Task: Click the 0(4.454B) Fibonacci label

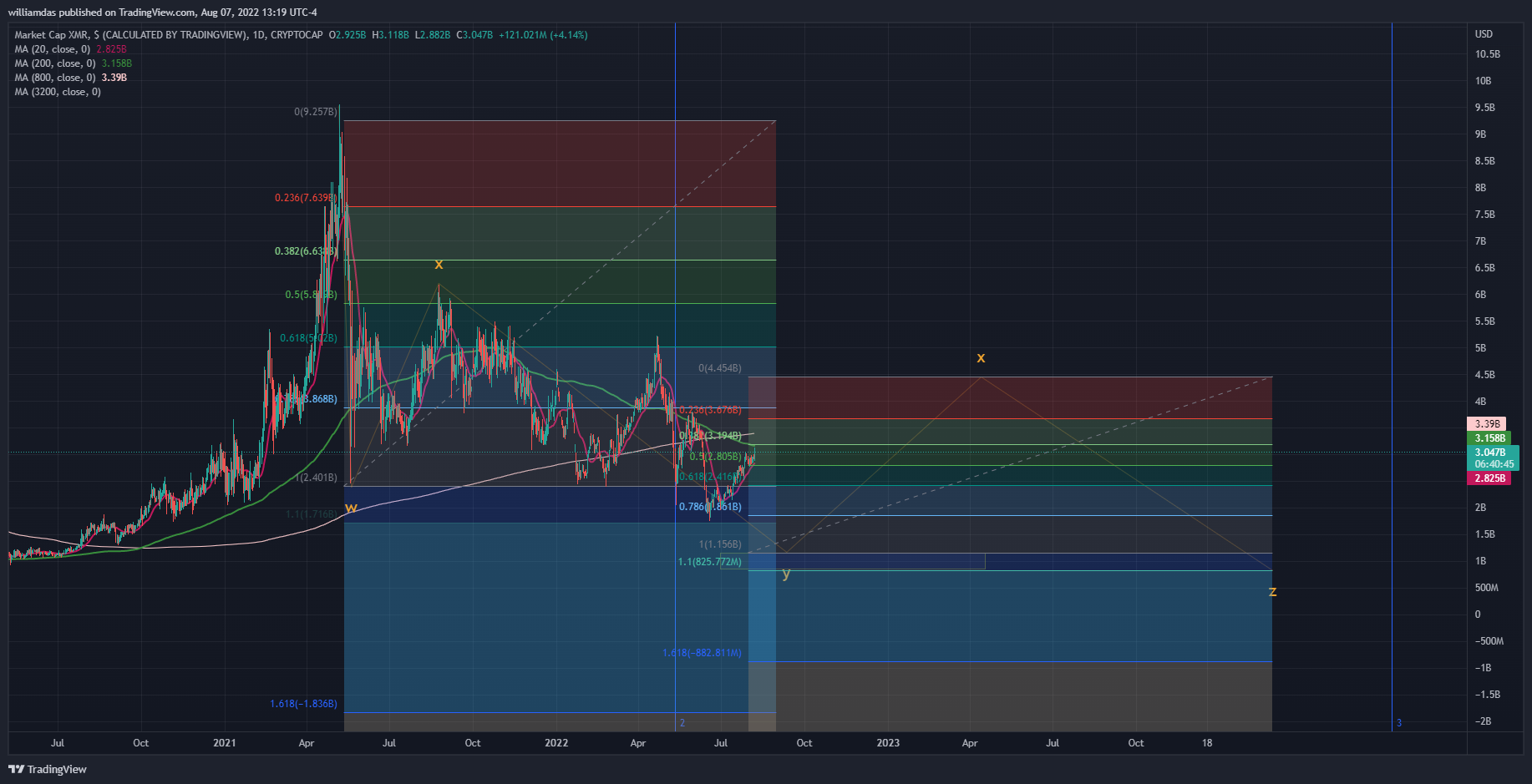Action: tap(720, 368)
